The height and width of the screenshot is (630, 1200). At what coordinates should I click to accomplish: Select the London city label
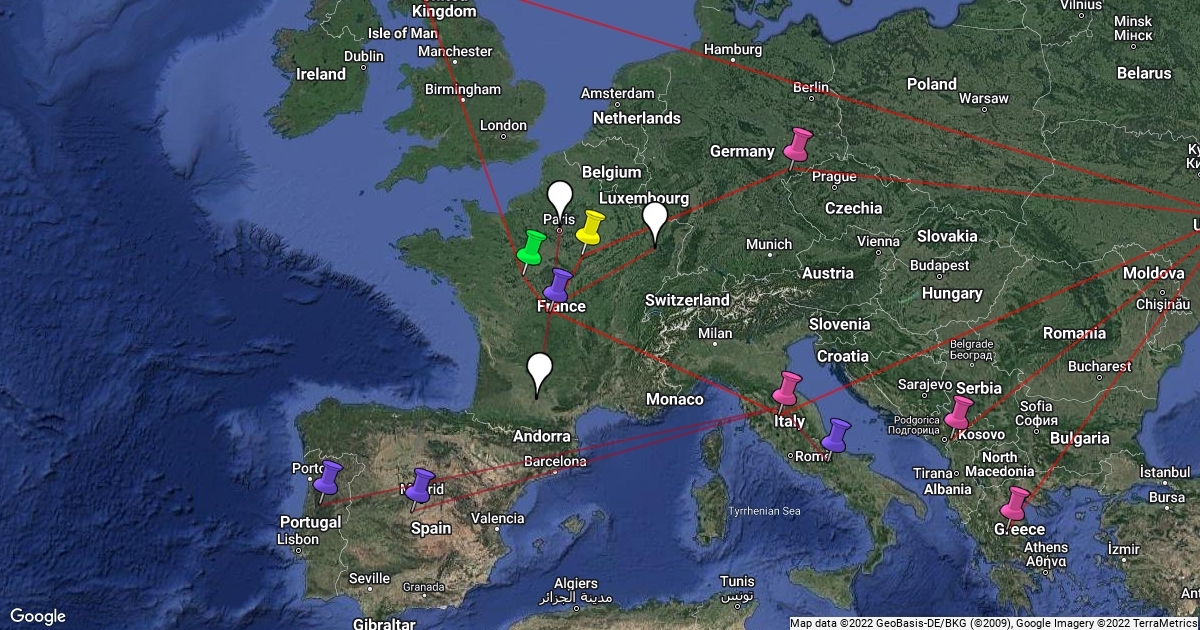[503, 125]
